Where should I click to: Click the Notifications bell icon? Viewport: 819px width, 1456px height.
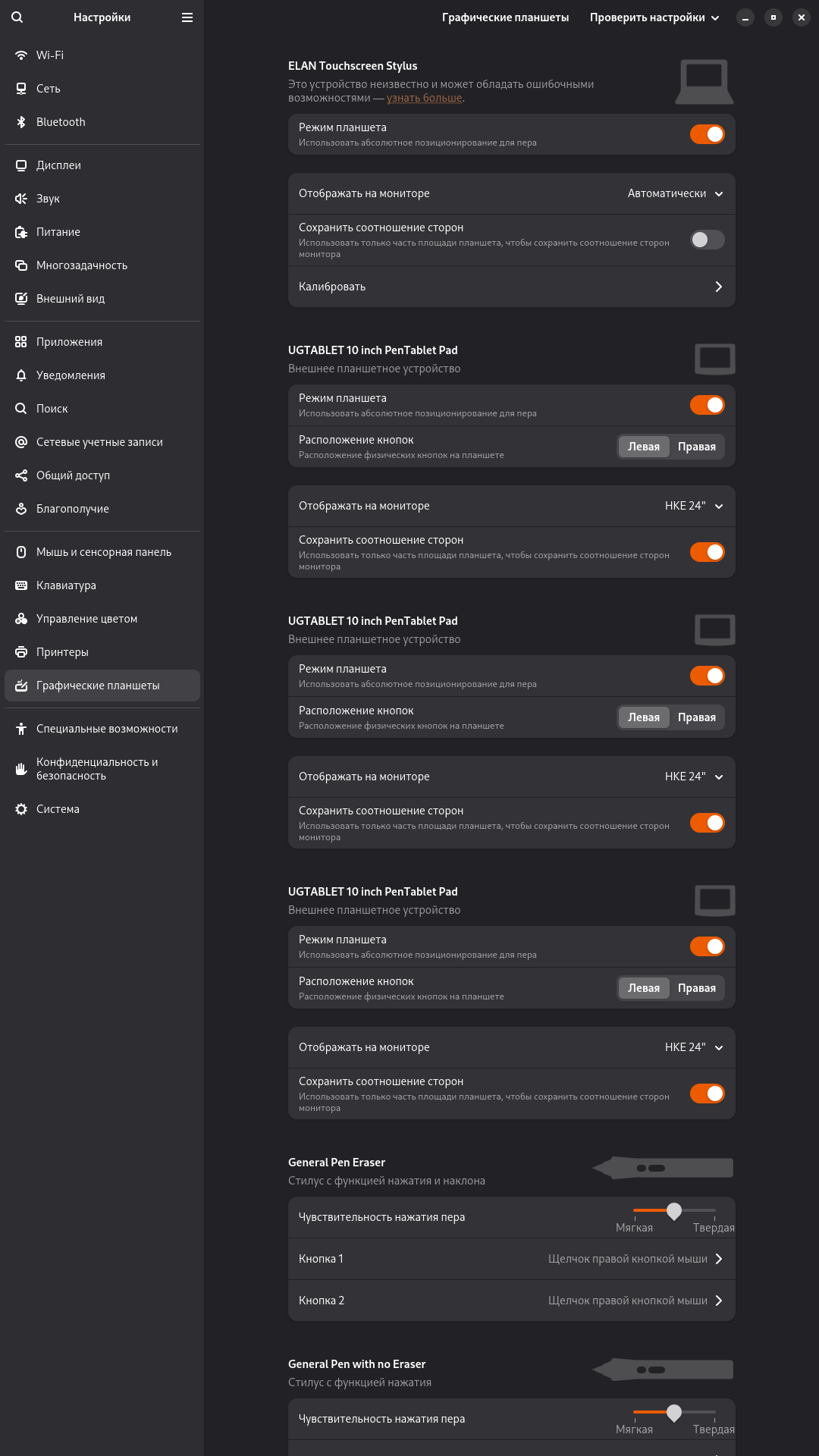pyautogui.click(x=21, y=375)
